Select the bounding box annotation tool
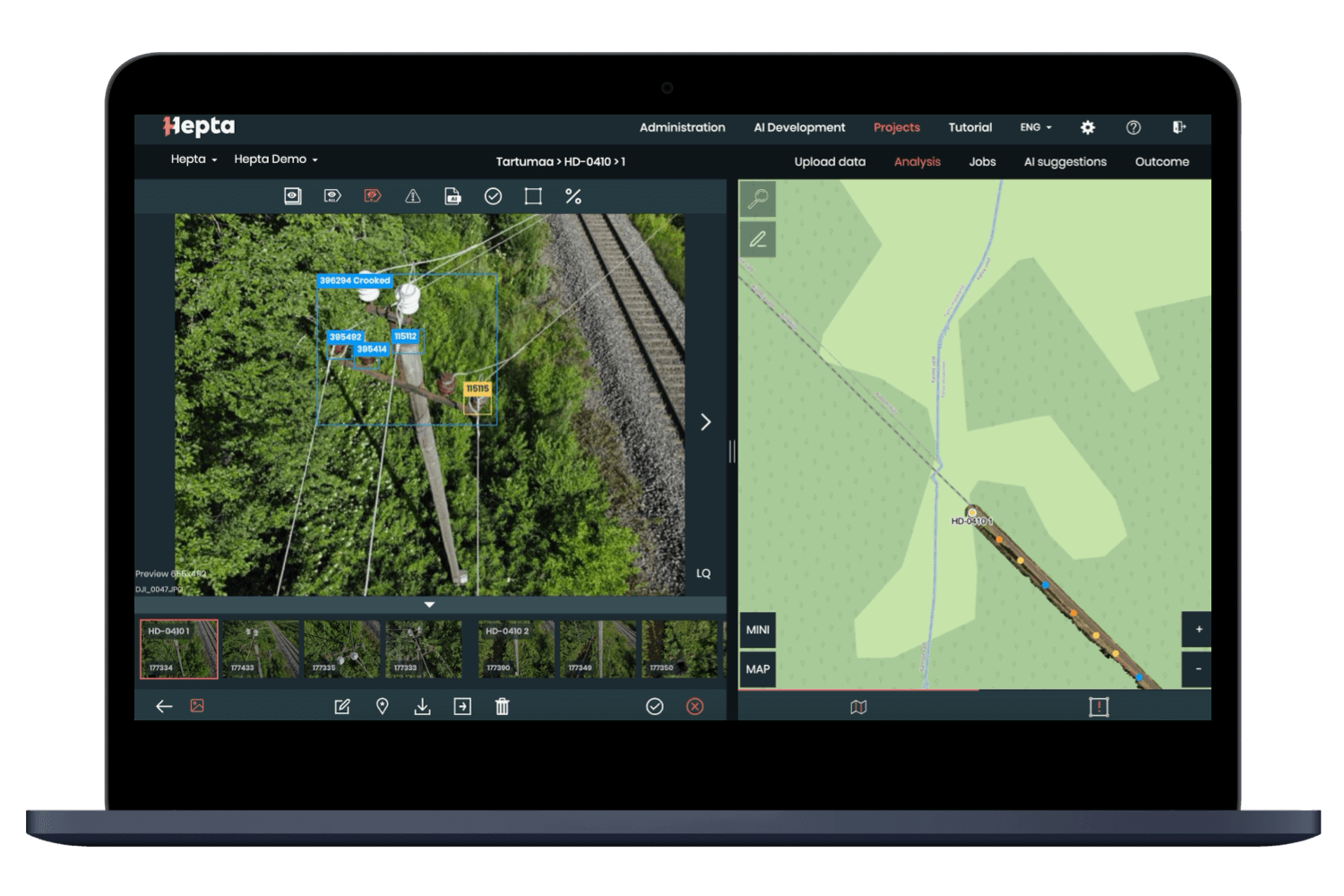Image resolution: width=1344 pixels, height=896 pixels. coord(532,195)
